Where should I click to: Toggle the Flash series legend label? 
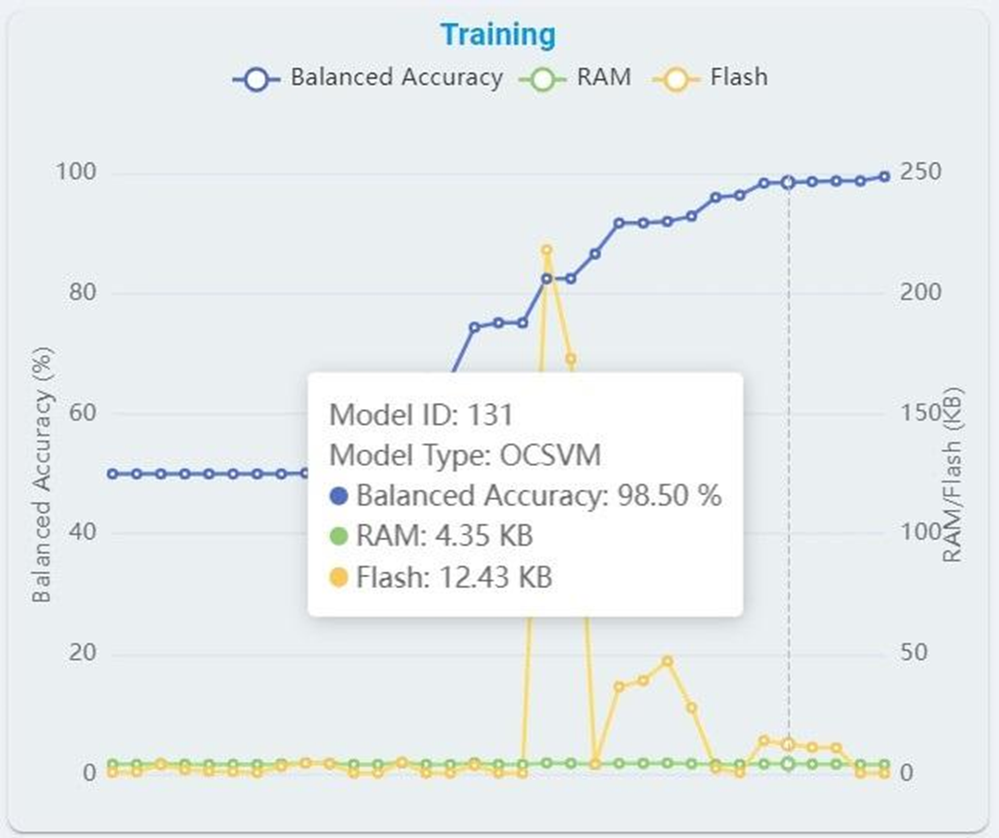pyautogui.click(x=738, y=78)
